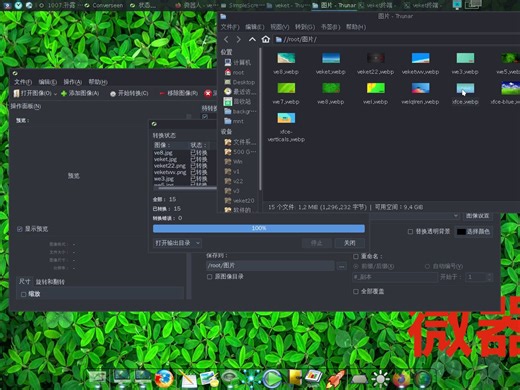The width and height of the screenshot is (520, 390).
Task: Open the picture paint icon in dock
Action: (209, 379)
